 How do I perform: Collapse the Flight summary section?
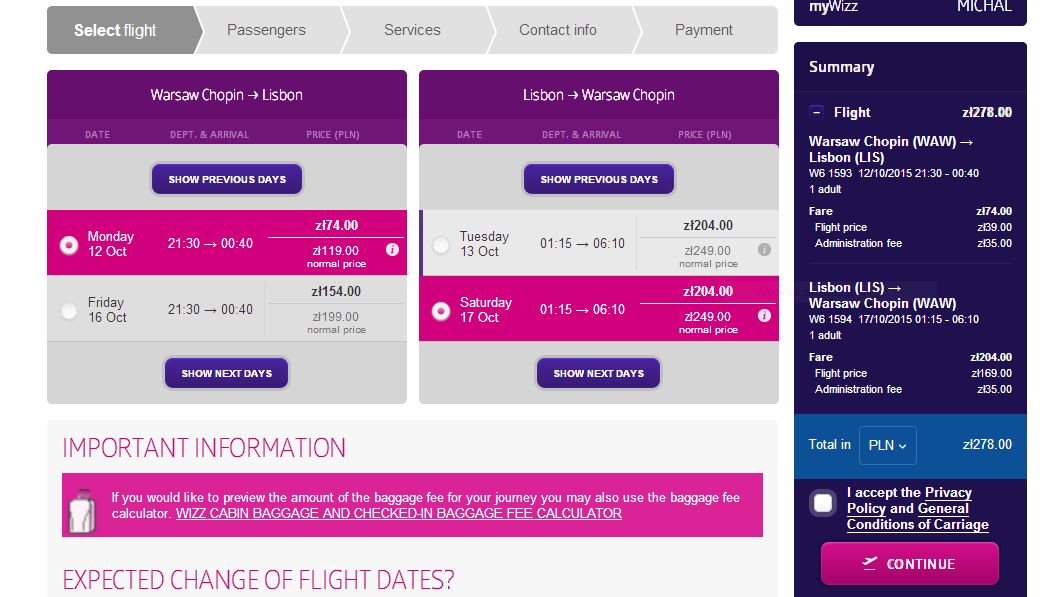click(x=816, y=113)
